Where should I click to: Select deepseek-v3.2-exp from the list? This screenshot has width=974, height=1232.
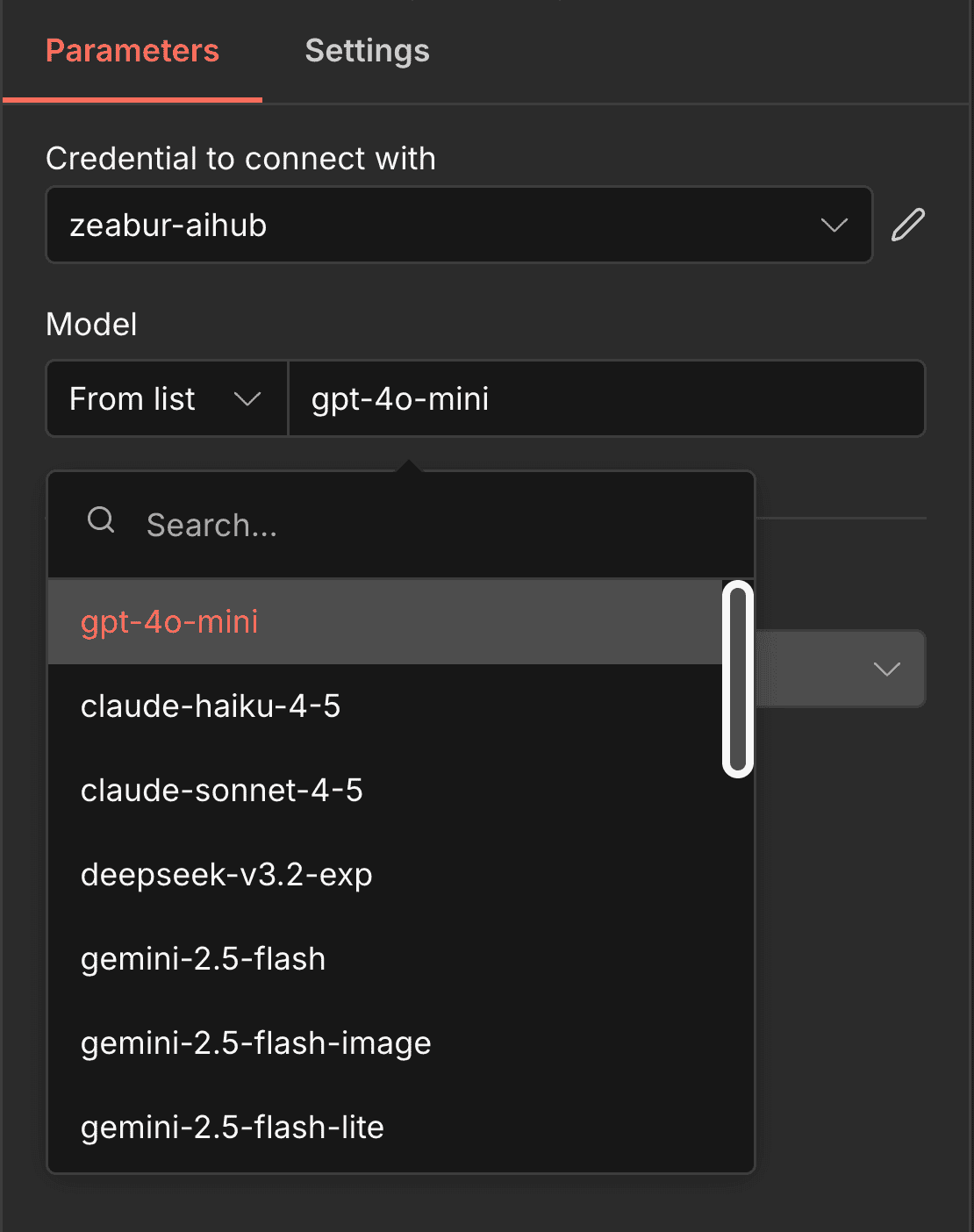pos(226,874)
